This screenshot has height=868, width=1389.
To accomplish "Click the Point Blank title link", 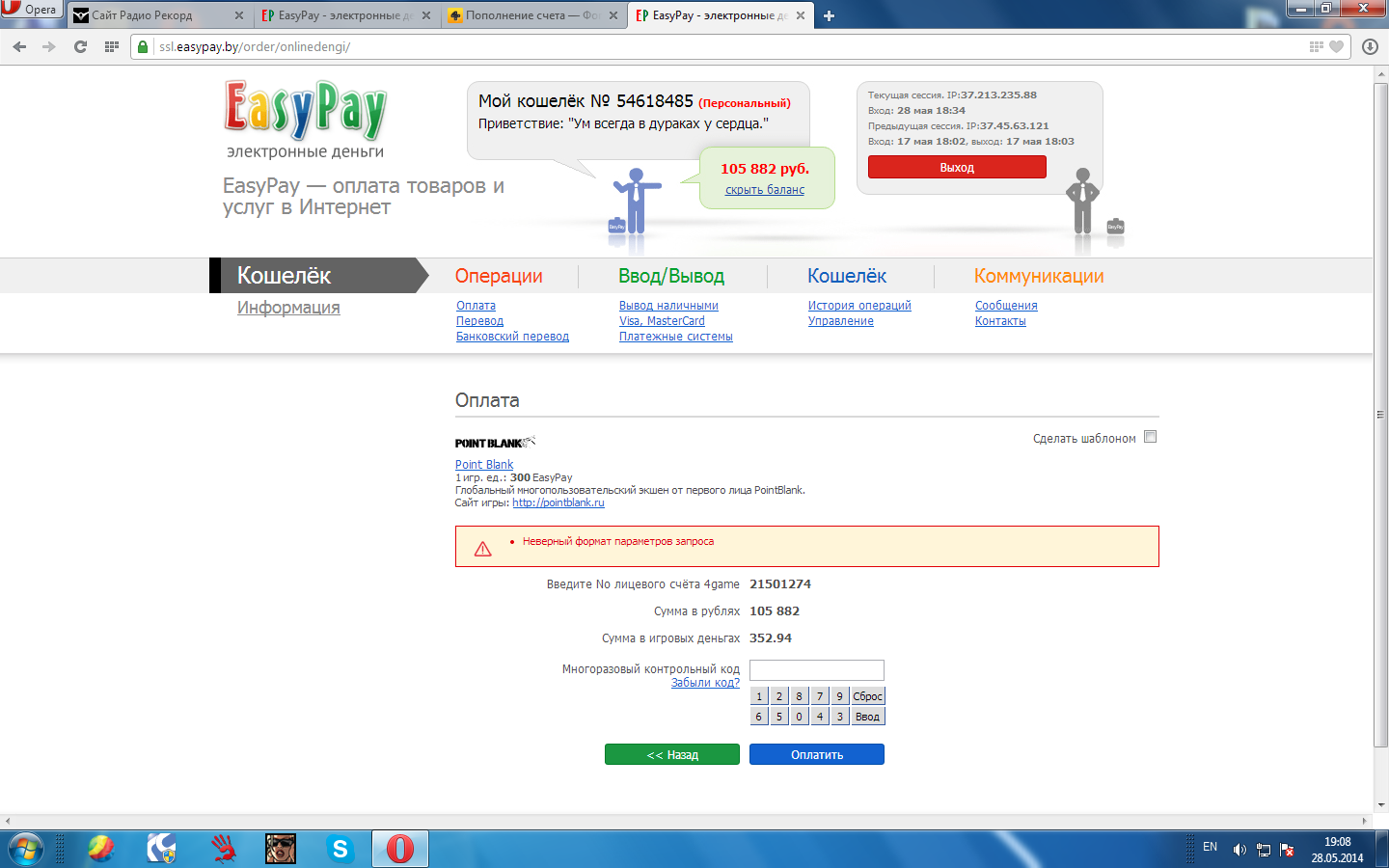I will (x=484, y=465).
